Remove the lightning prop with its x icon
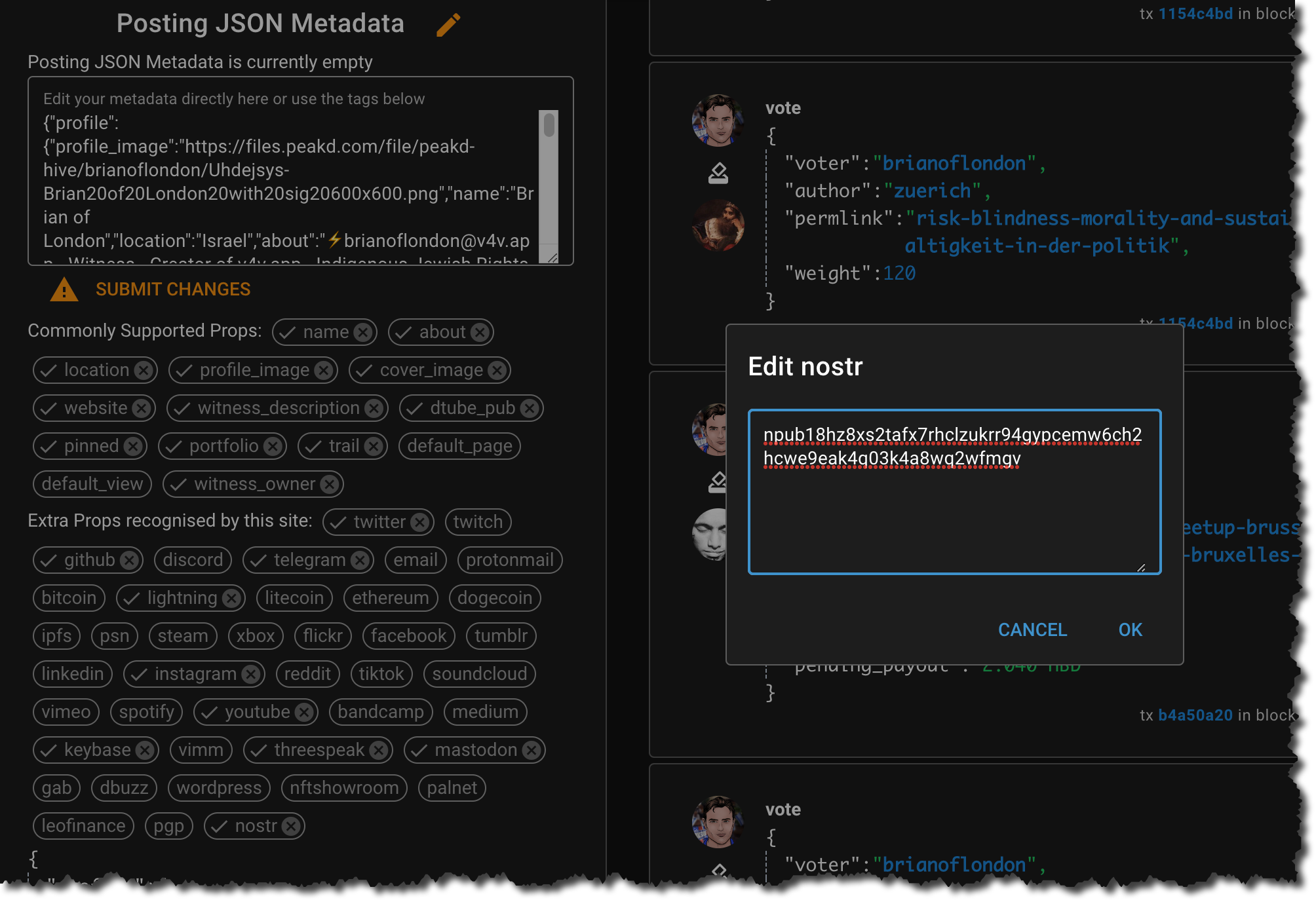1316x900 pixels. click(x=231, y=598)
